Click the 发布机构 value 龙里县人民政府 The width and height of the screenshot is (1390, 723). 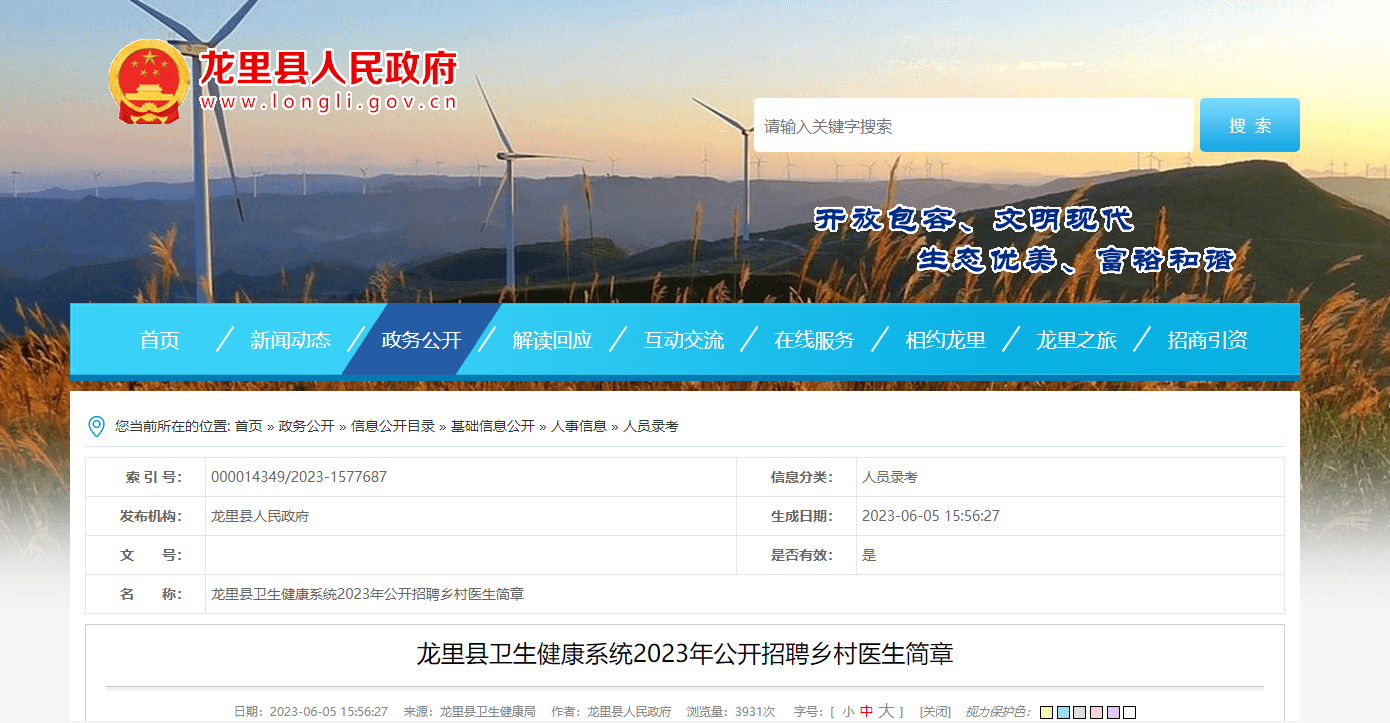(260, 516)
